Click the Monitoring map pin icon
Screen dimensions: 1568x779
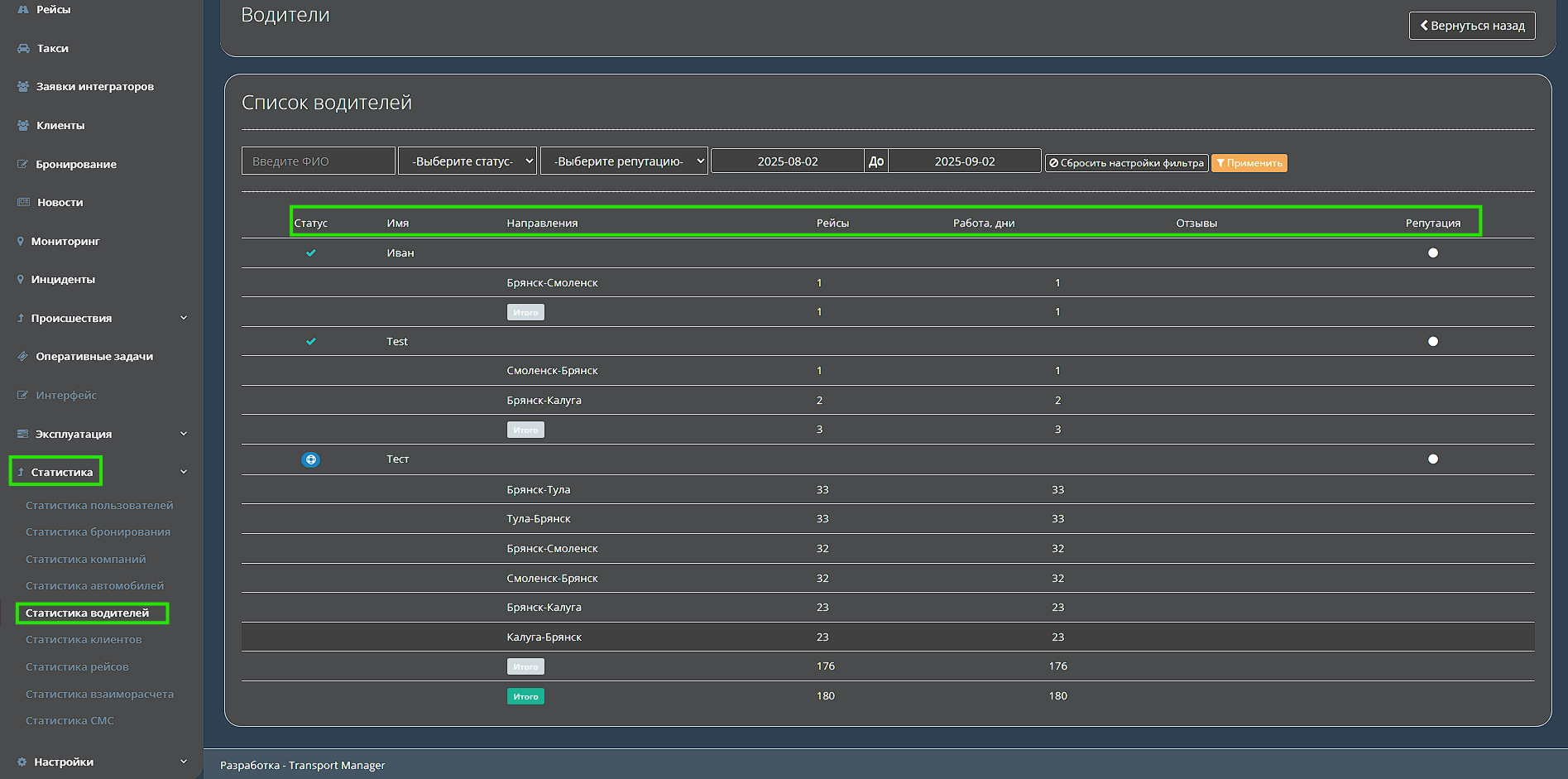point(21,242)
